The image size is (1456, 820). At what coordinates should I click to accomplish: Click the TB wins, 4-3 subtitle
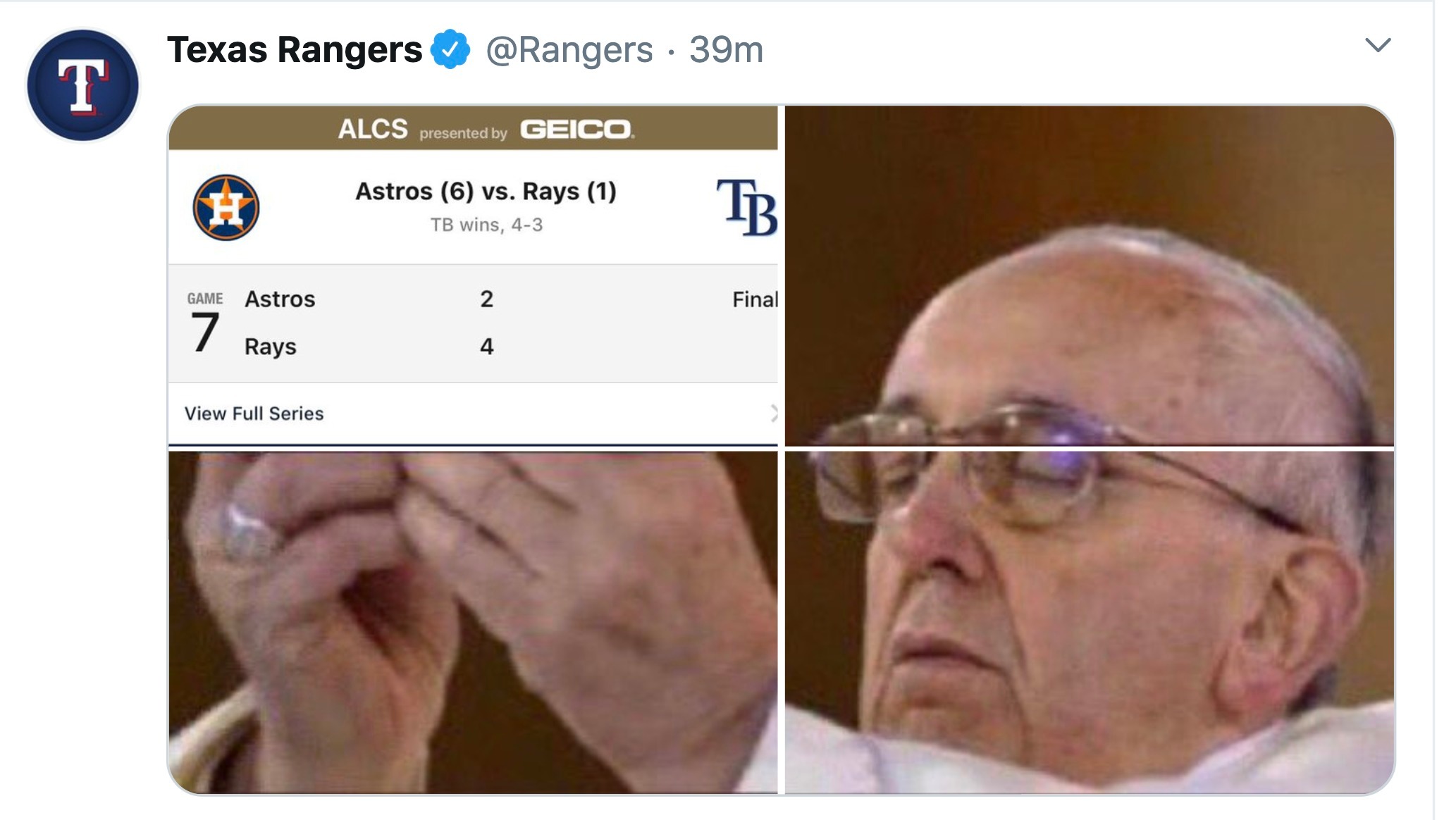486,225
